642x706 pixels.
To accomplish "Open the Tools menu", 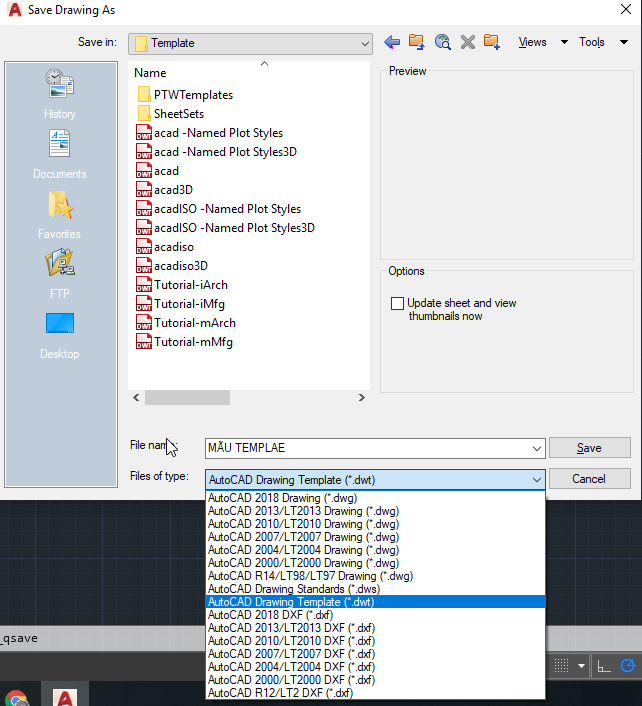I will [x=592, y=42].
